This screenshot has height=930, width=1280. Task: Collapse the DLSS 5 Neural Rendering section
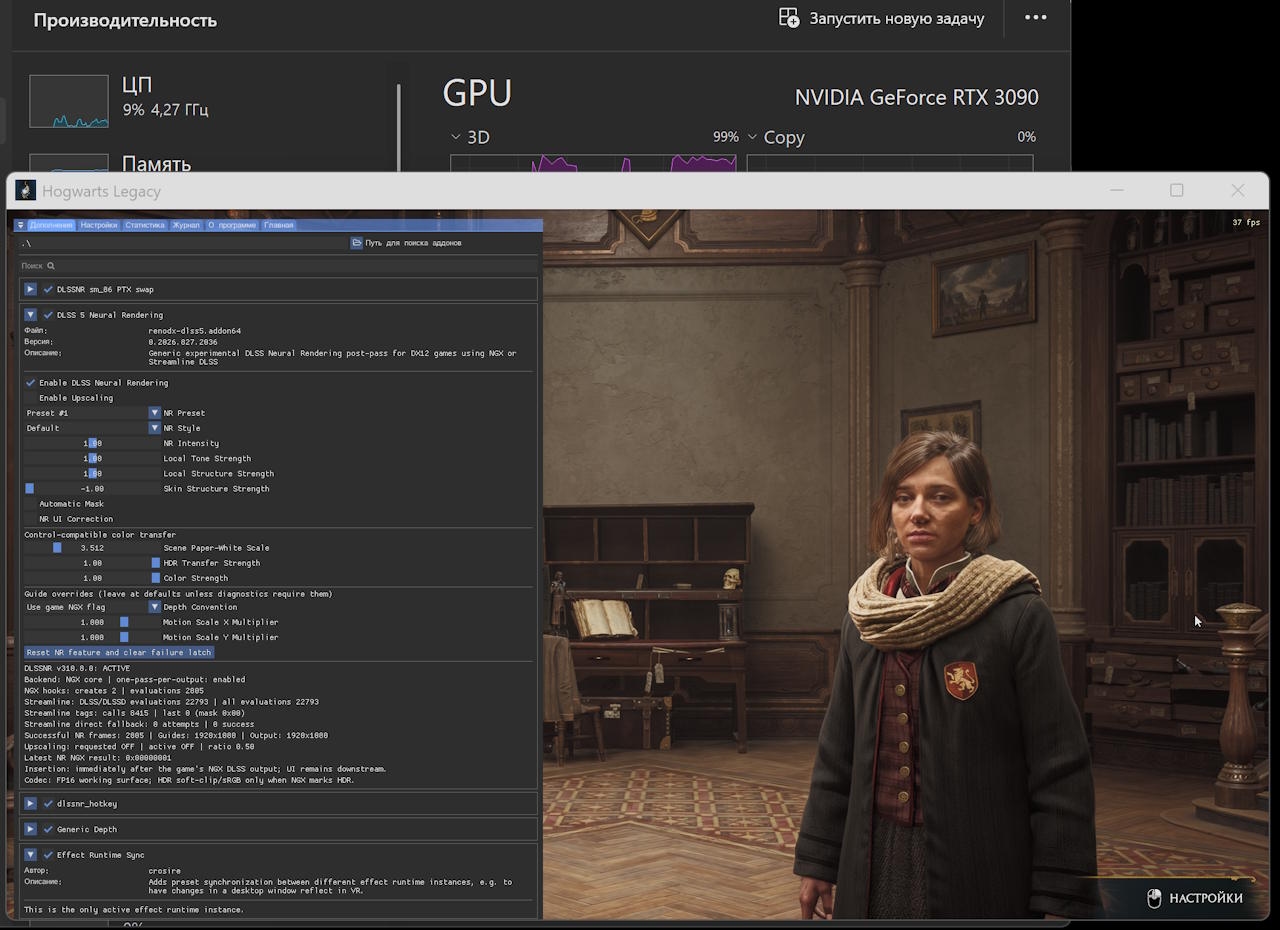[31, 315]
